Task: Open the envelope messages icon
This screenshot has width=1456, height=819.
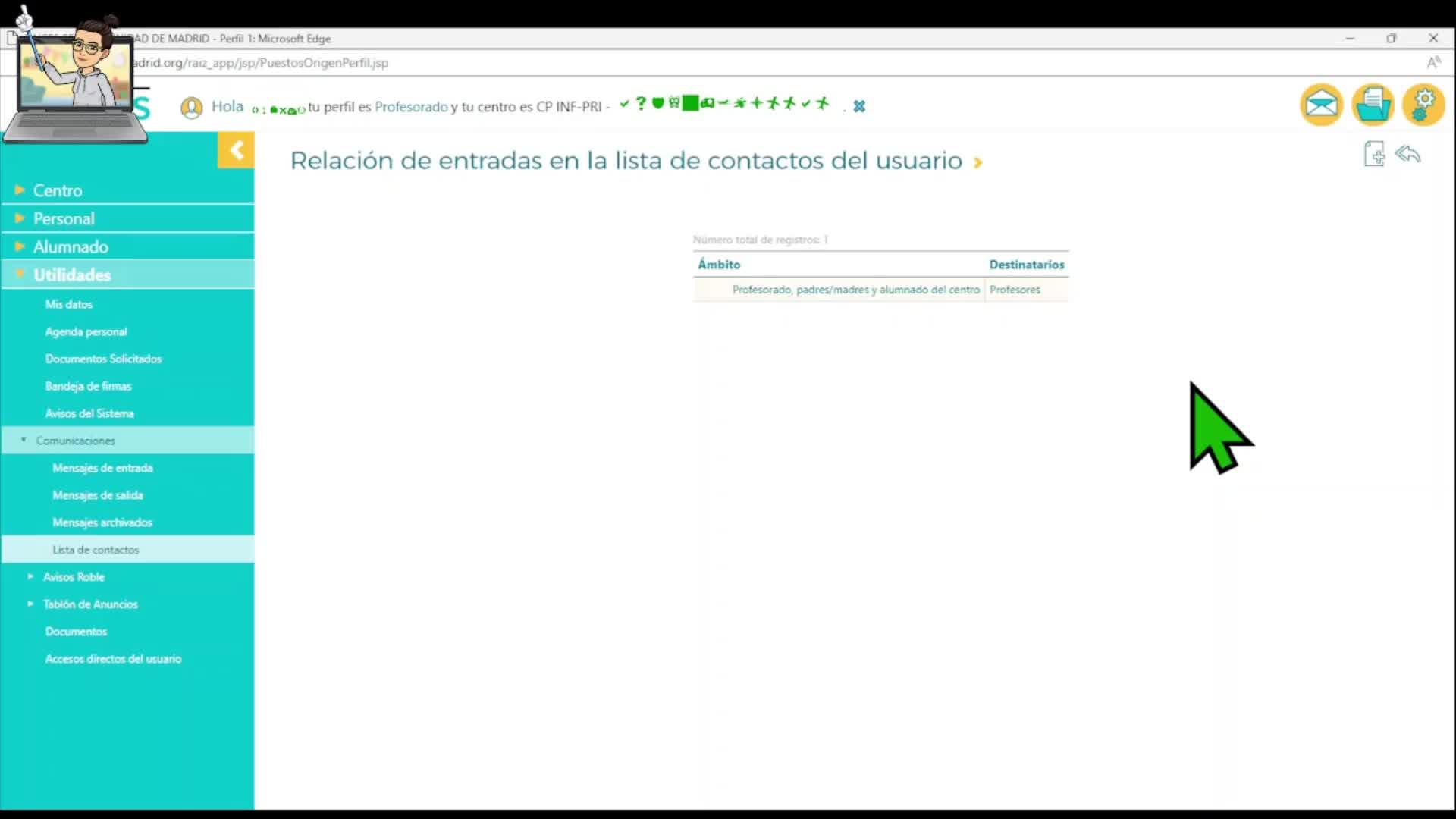Action: [1321, 105]
